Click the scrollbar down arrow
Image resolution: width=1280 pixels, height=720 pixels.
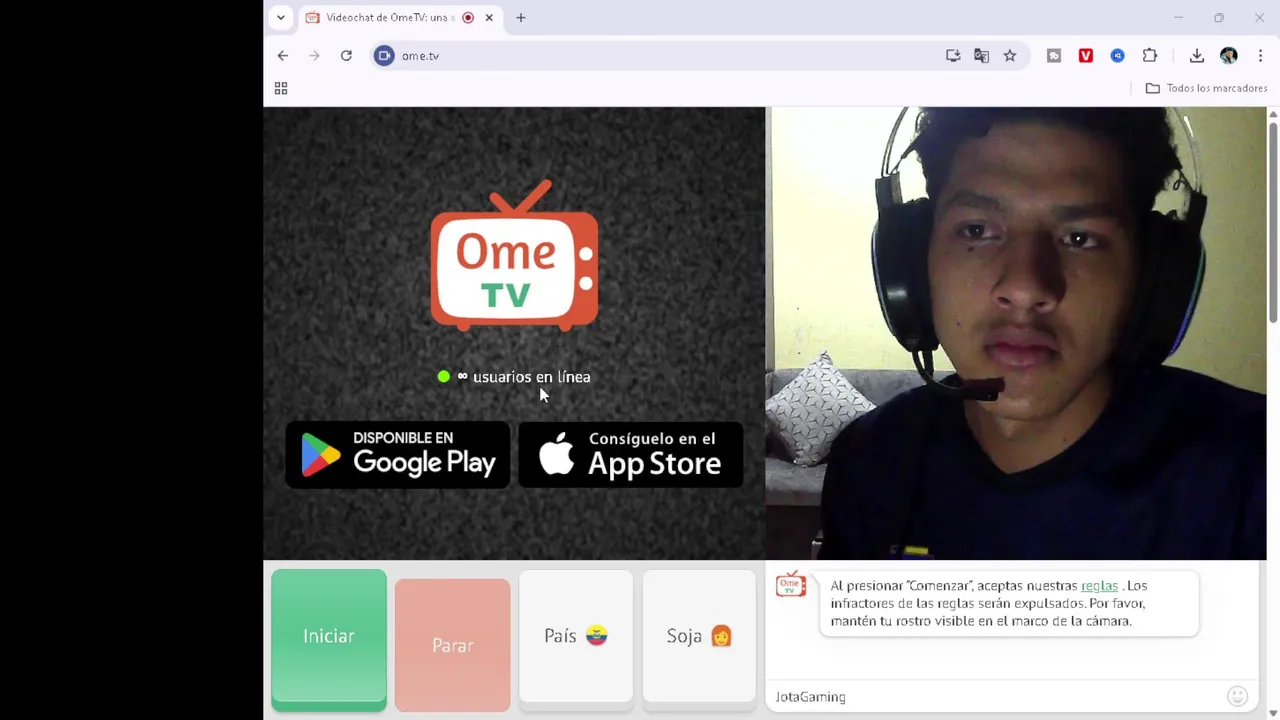point(1273,713)
